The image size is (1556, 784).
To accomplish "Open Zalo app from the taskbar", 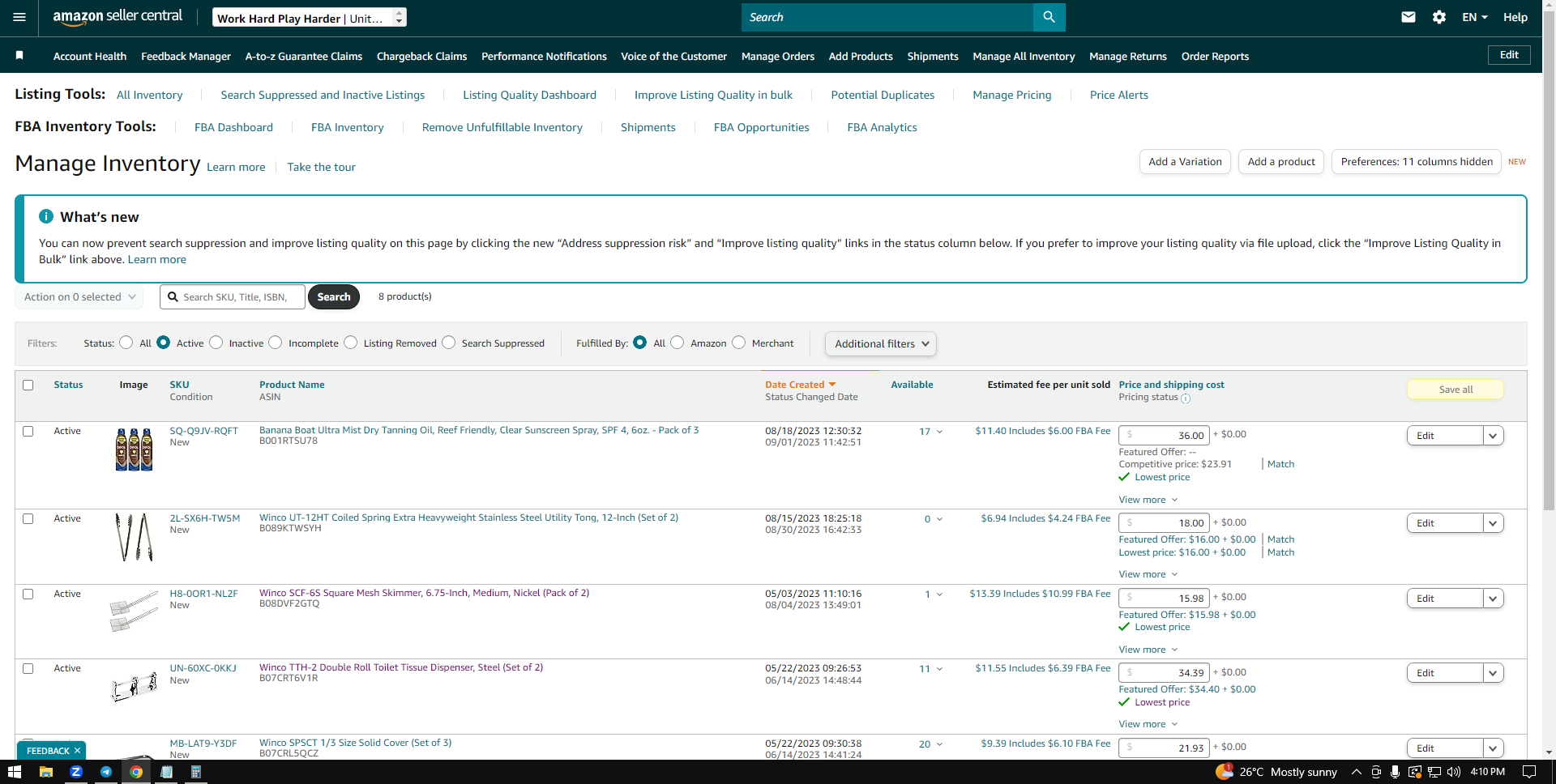I will coord(76,772).
